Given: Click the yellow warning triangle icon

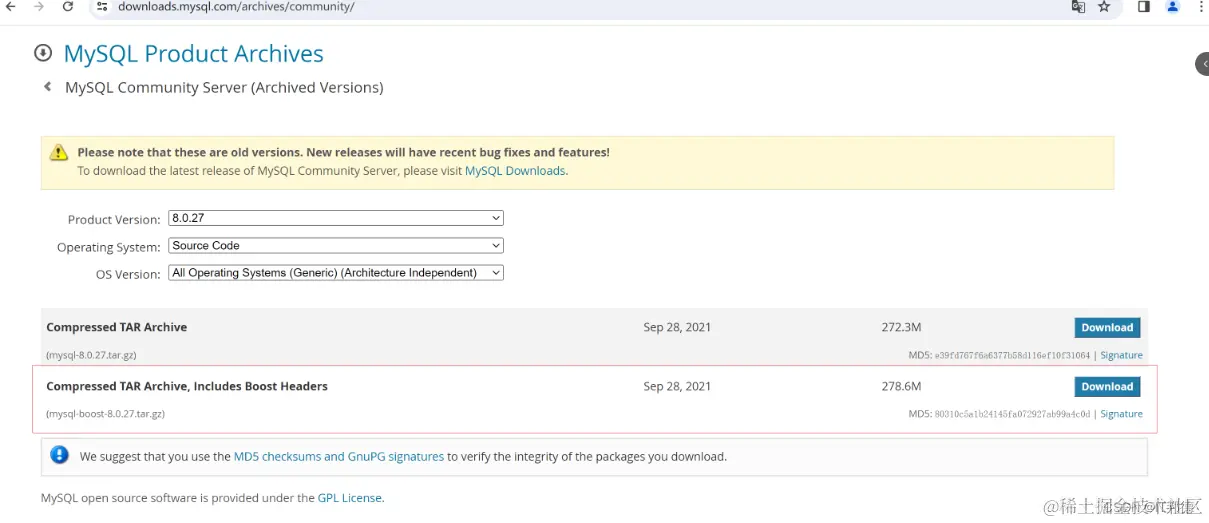Looking at the screenshot, I should pos(59,153).
